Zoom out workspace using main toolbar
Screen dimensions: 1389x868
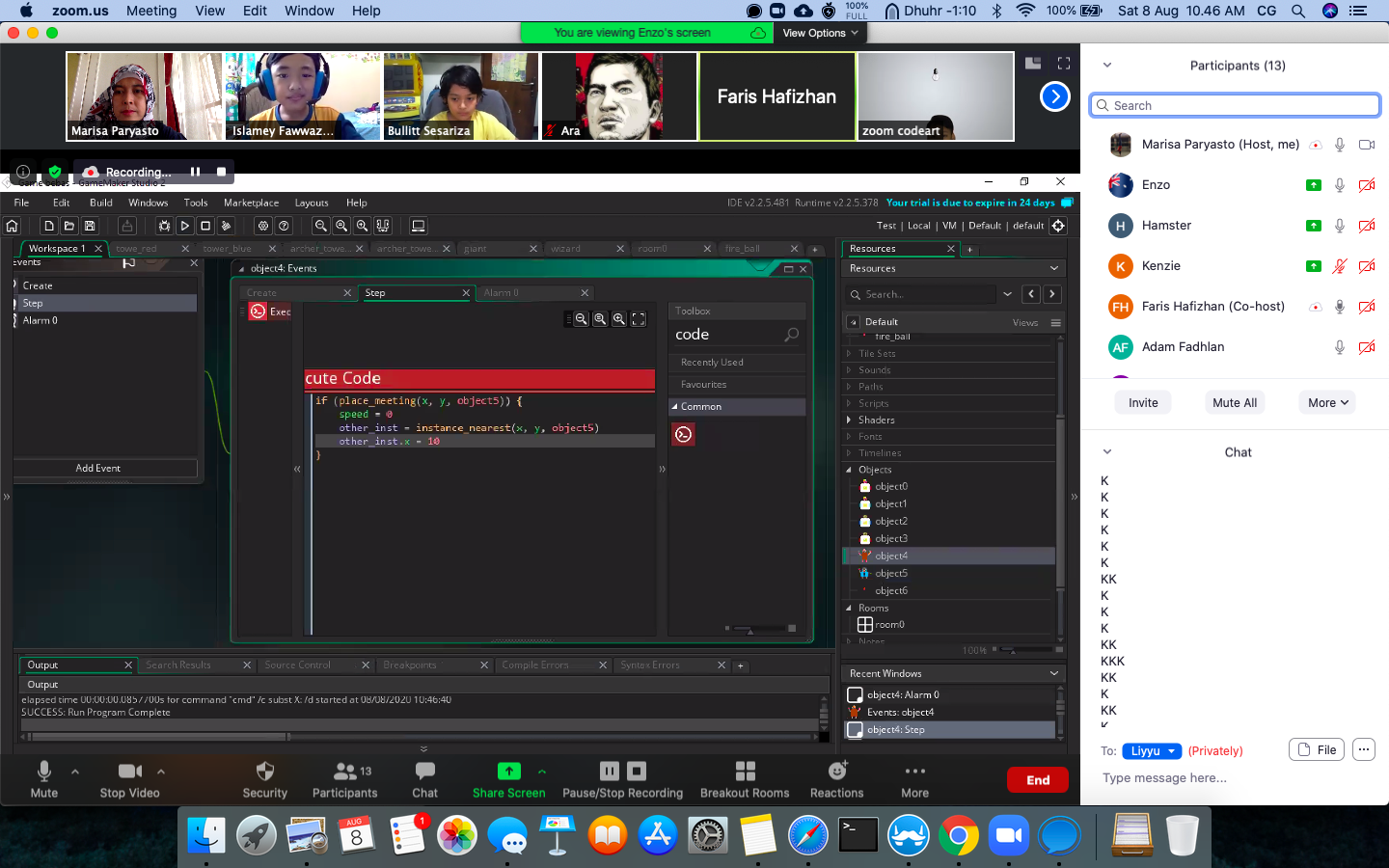tap(321, 226)
